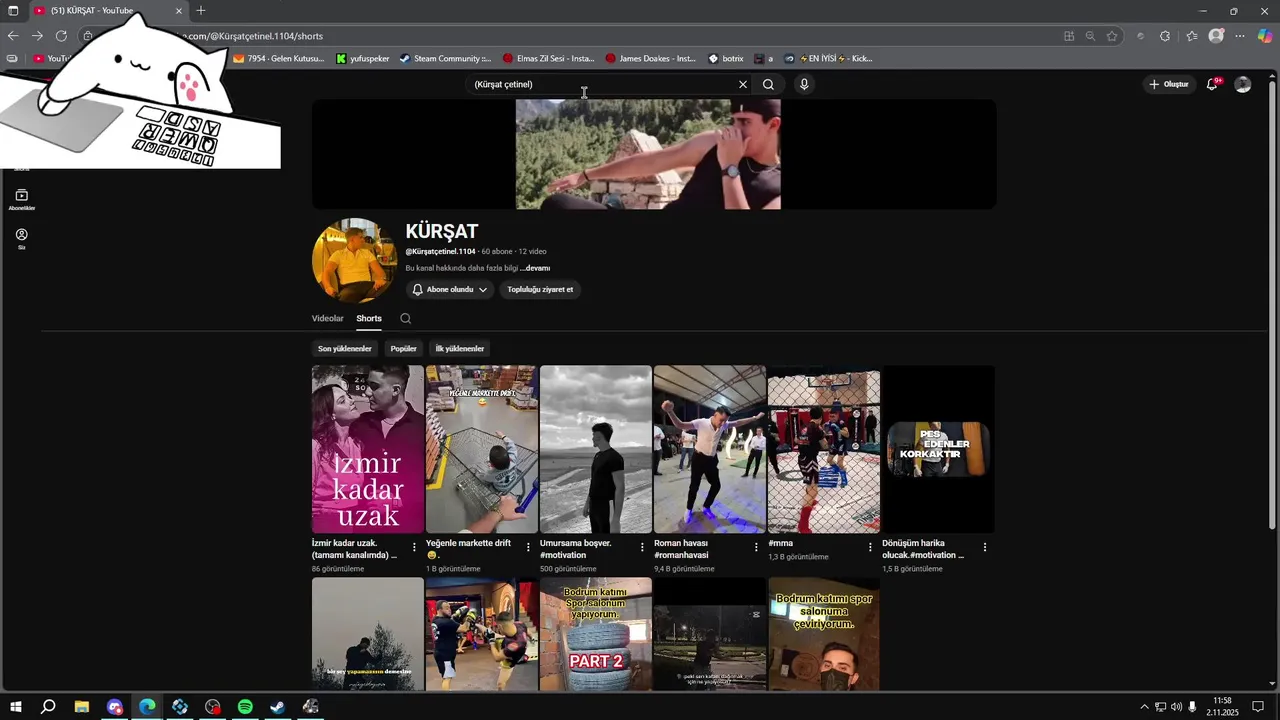Screen dimensions: 1280x720
Task: Open the Windows notification center
Action: 1258,707
